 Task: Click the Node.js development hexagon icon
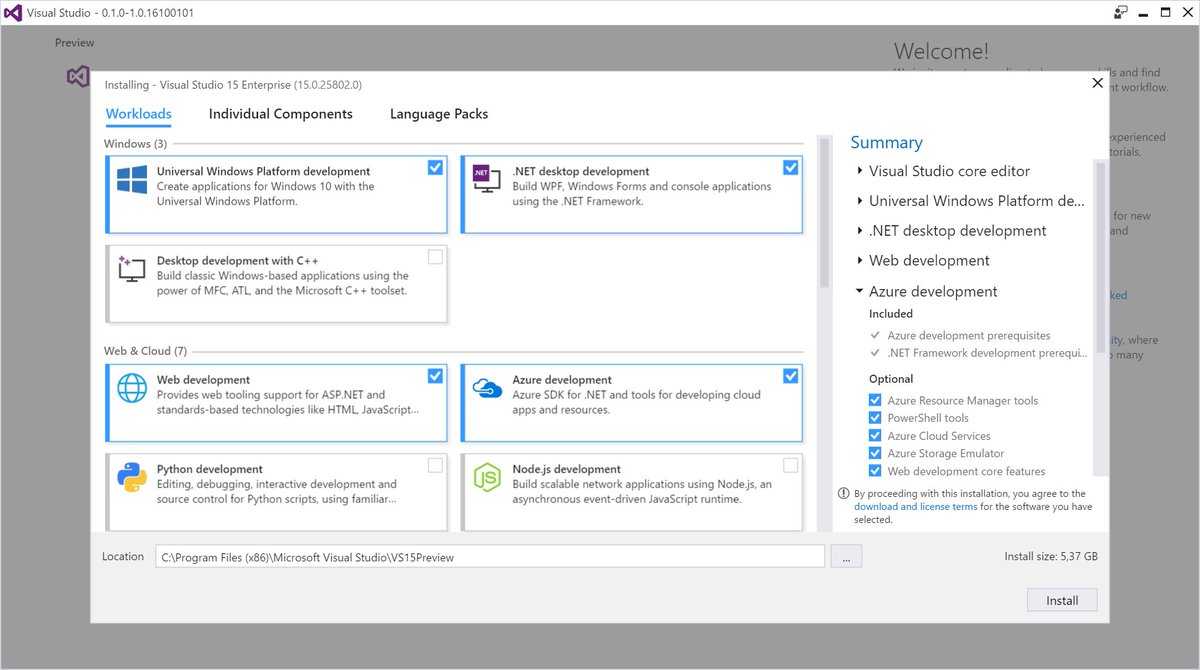pos(487,478)
